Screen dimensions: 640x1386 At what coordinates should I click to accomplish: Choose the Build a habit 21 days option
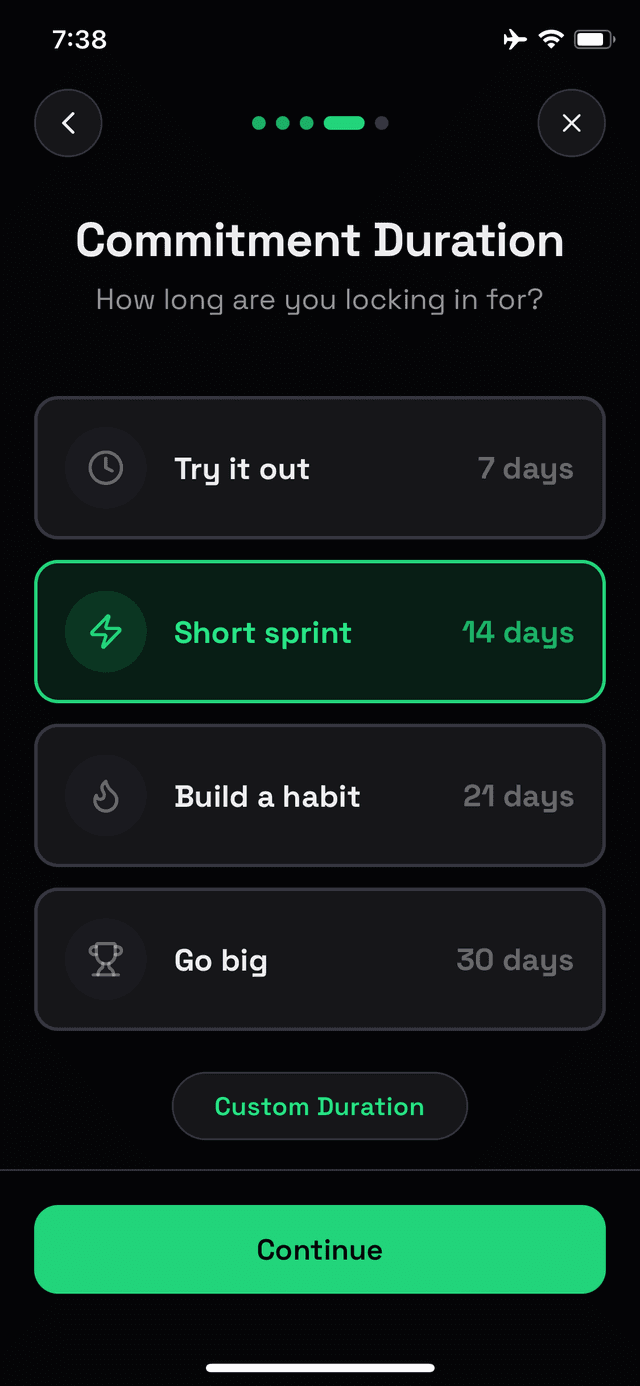pos(320,796)
